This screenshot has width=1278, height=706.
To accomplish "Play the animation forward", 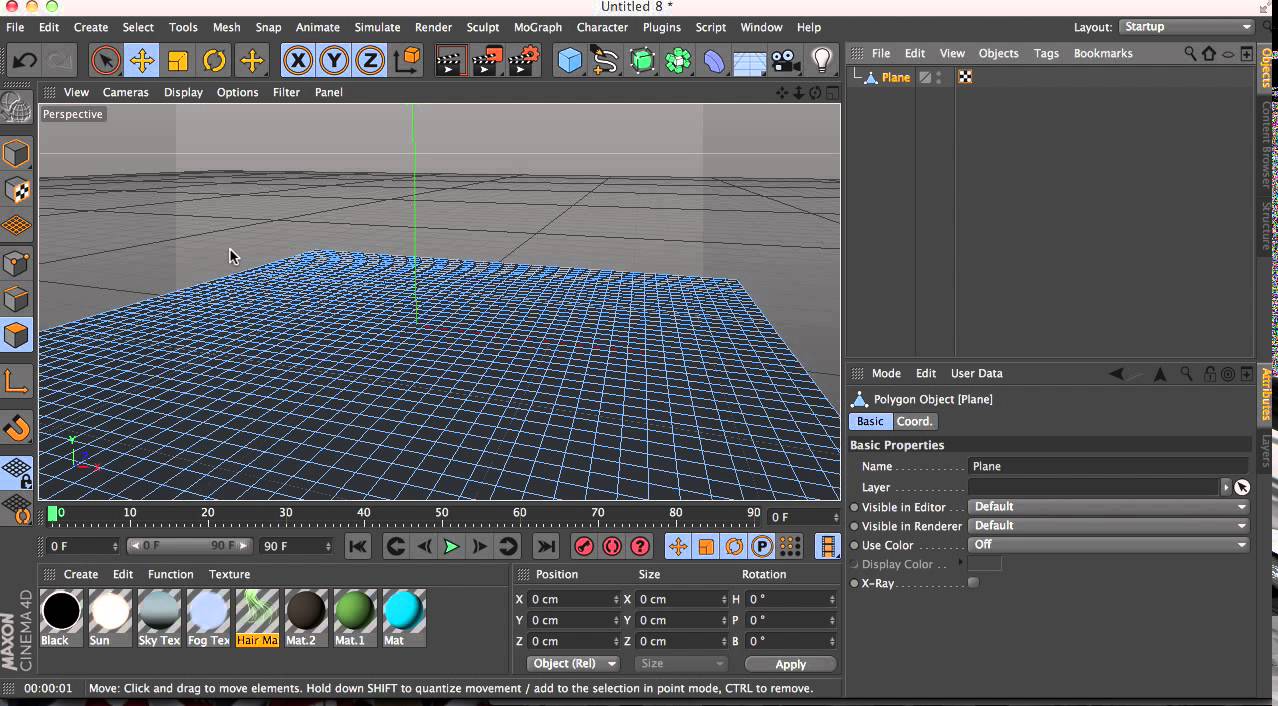I will click(451, 546).
